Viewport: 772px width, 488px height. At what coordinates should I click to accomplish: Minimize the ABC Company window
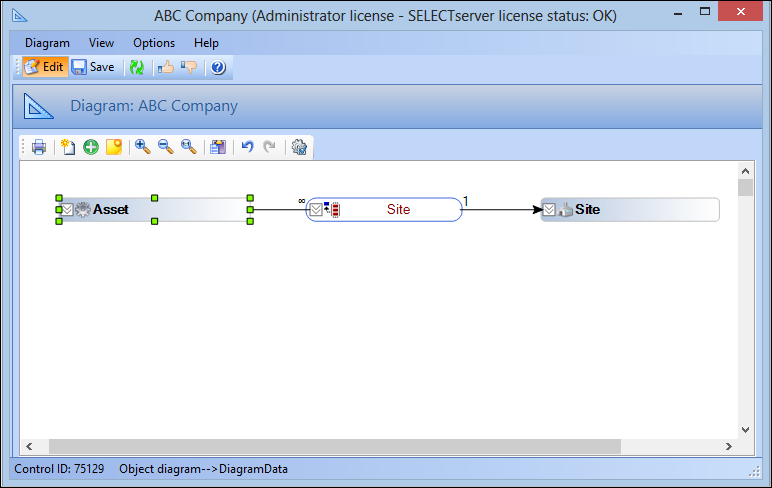678,14
